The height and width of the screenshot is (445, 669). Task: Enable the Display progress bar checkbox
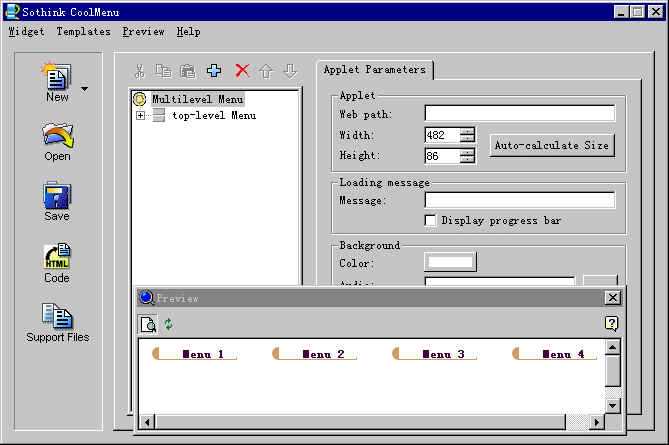tap(430, 220)
